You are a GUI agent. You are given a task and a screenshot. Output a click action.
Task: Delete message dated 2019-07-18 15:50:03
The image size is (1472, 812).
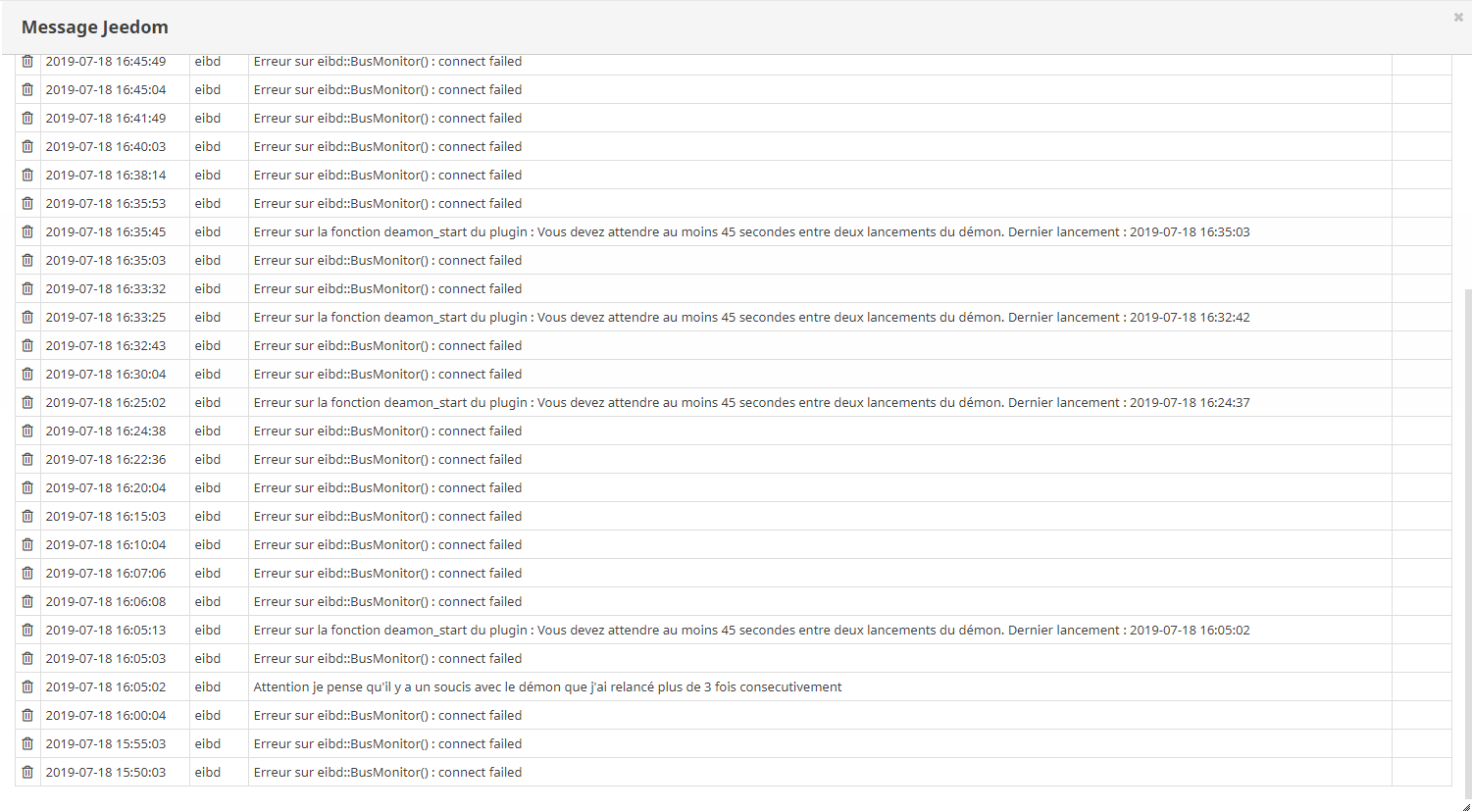(27, 772)
